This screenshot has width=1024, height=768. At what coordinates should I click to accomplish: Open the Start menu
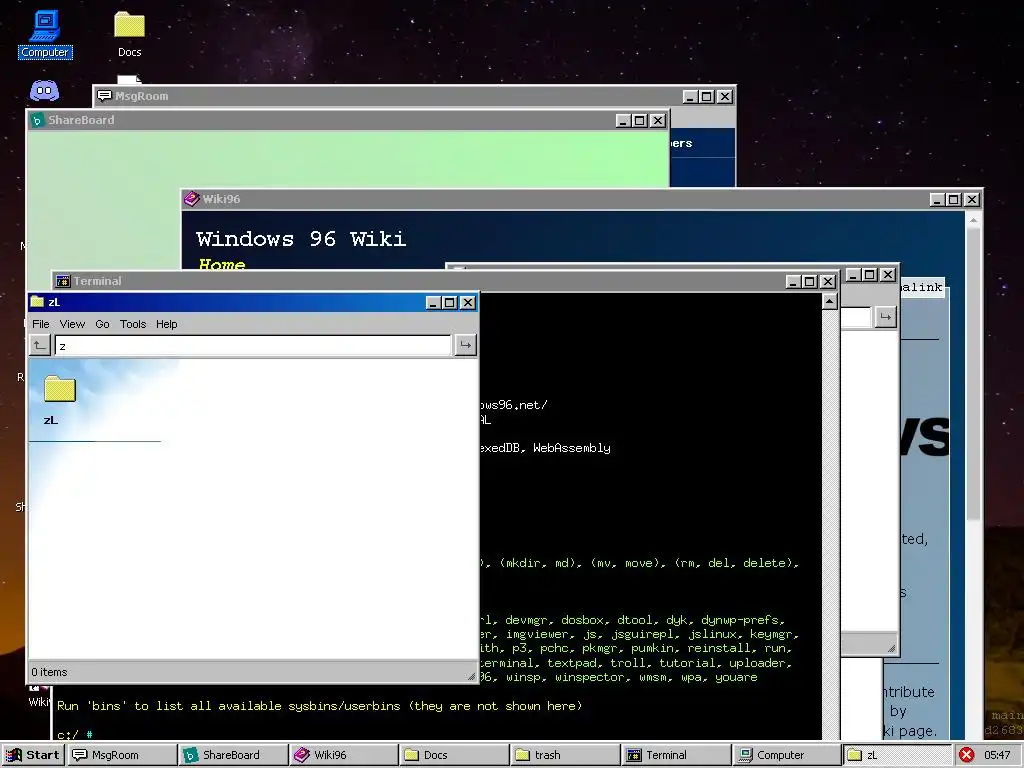(33, 755)
